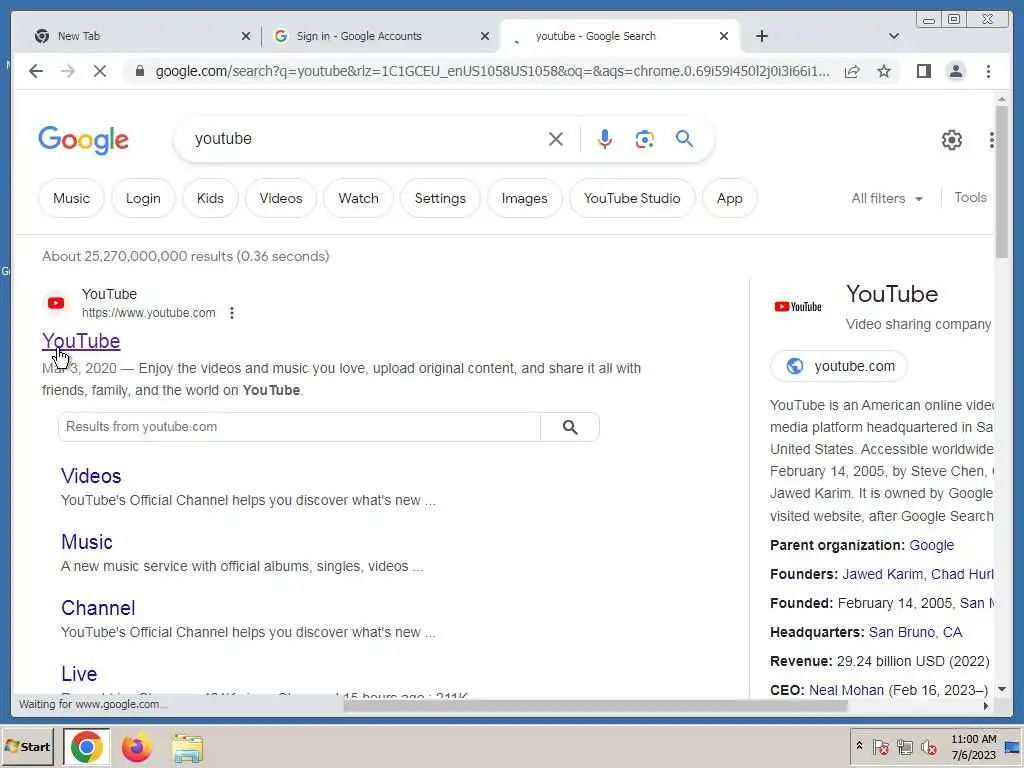1024x768 pixels.
Task: Click the network tray icon
Action: tap(904, 747)
